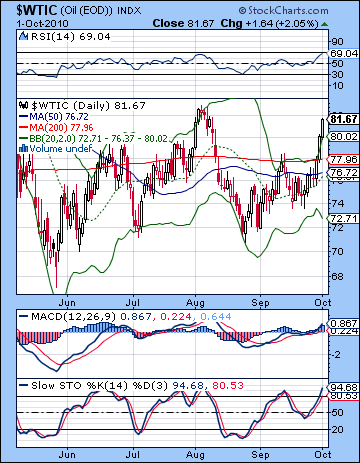Click the 69.04 RSI value tag
360x463 pixels.
[343, 53]
